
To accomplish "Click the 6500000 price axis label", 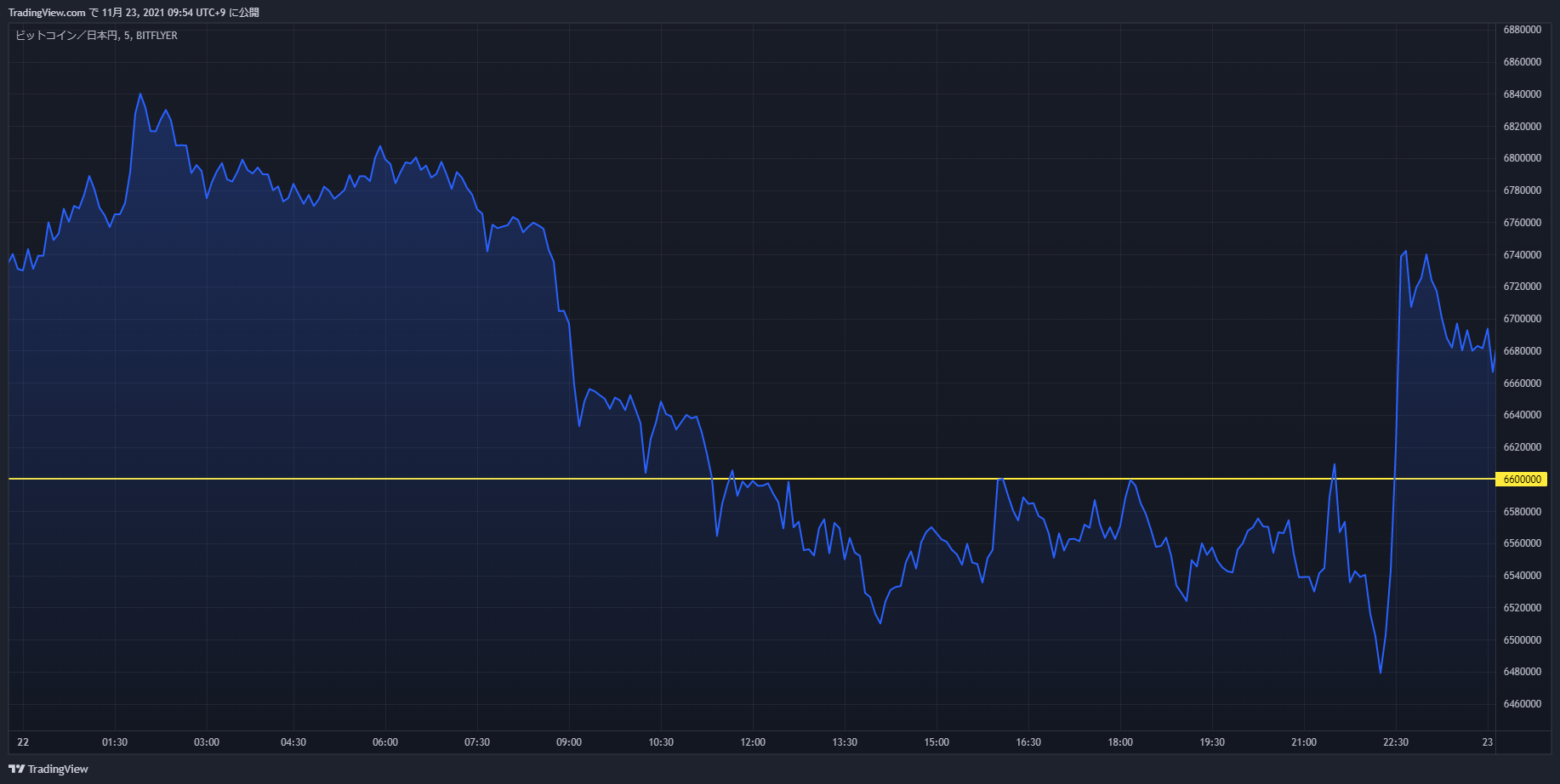I will tap(1522, 640).
